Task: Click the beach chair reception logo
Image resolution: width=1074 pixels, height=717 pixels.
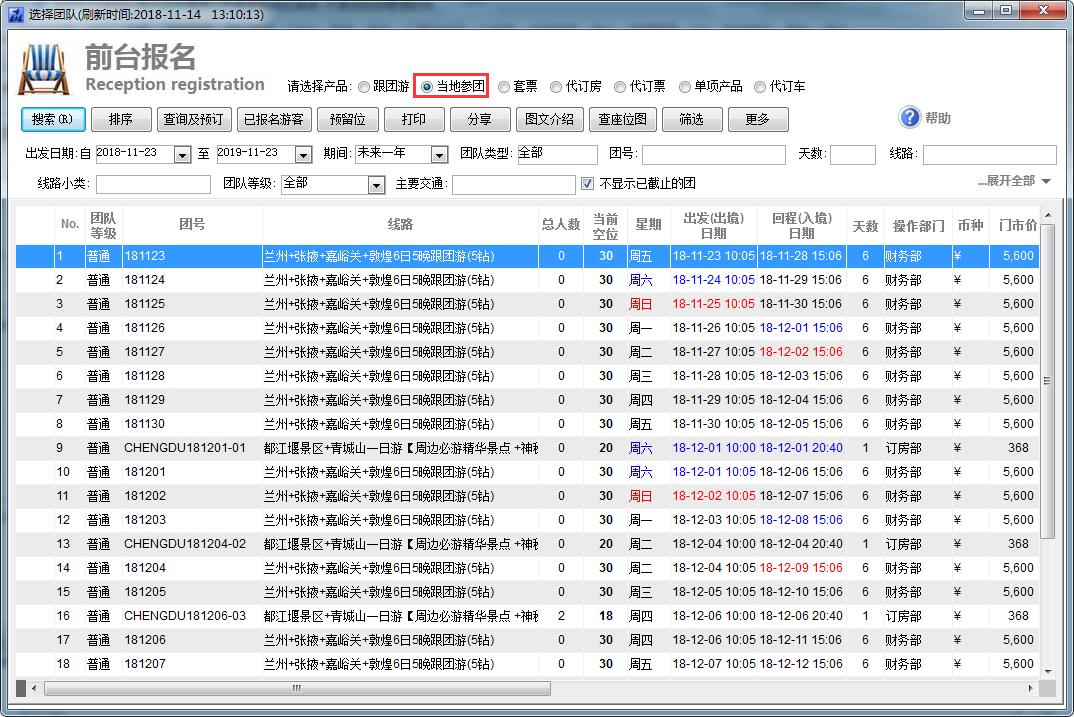Action: click(44, 68)
